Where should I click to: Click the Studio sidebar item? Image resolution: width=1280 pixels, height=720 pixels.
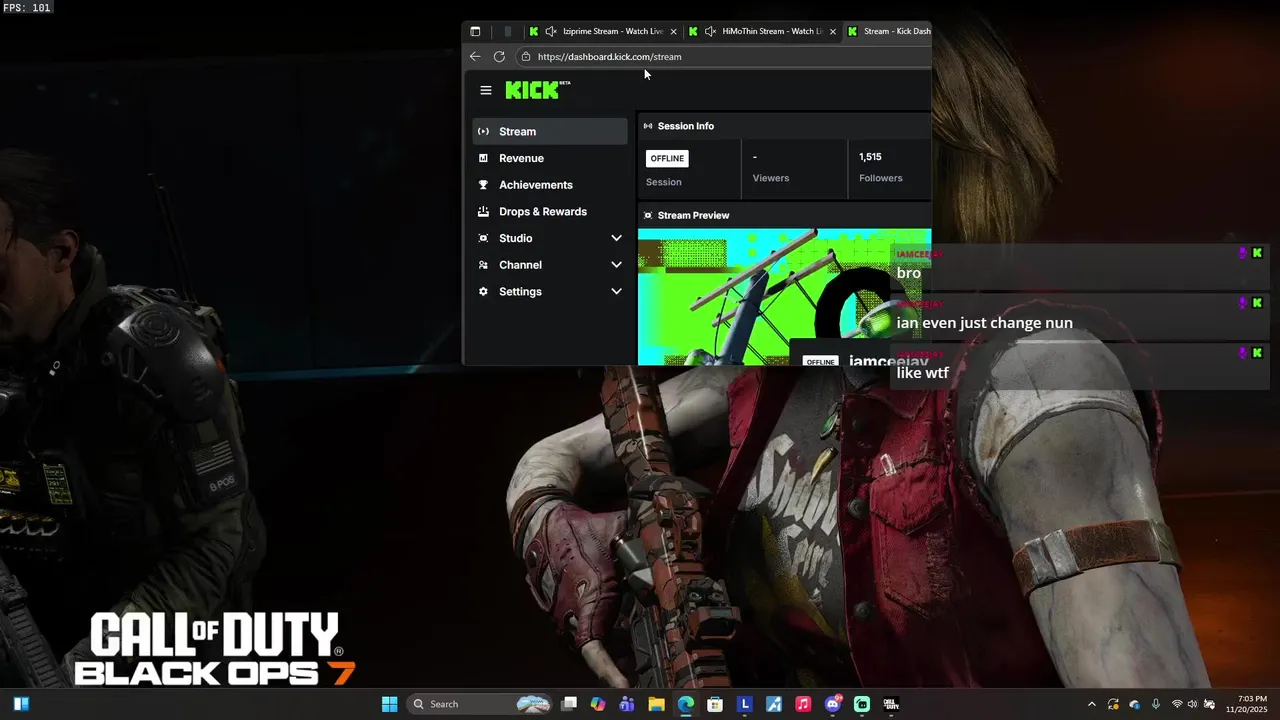tap(550, 238)
